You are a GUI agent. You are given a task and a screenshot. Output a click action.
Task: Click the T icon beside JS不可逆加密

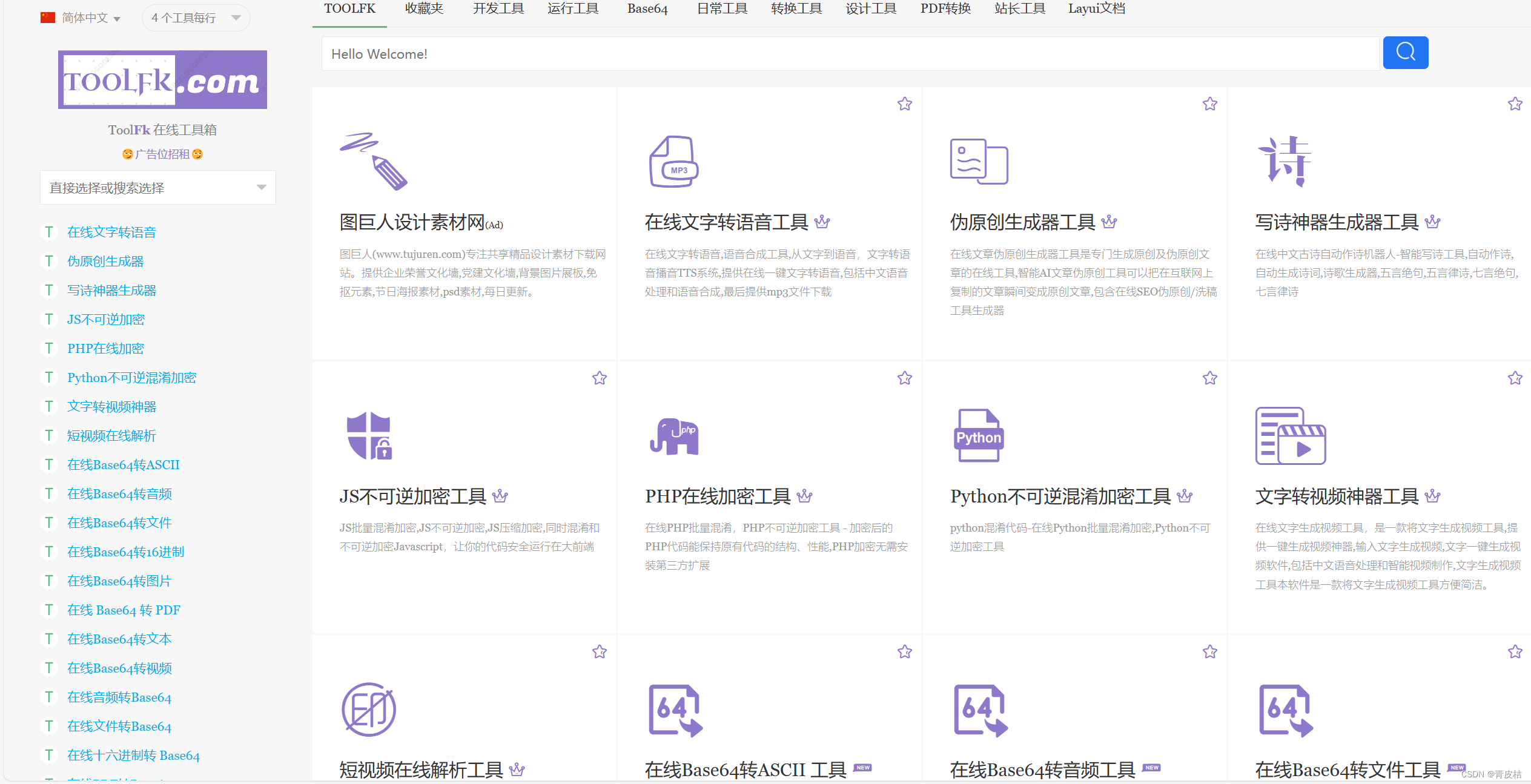tap(49, 319)
